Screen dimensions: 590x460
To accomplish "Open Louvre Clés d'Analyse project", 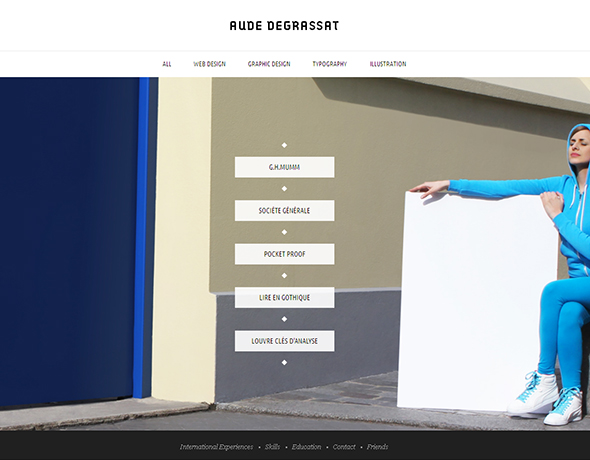I will [284, 341].
